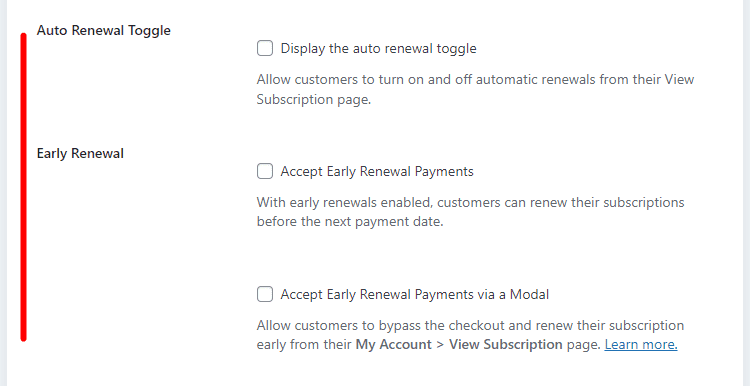This screenshot has width=750, height=386.
Task: Click the 'Allow customers to turn on and off' line
Action: tap(475, 79)
